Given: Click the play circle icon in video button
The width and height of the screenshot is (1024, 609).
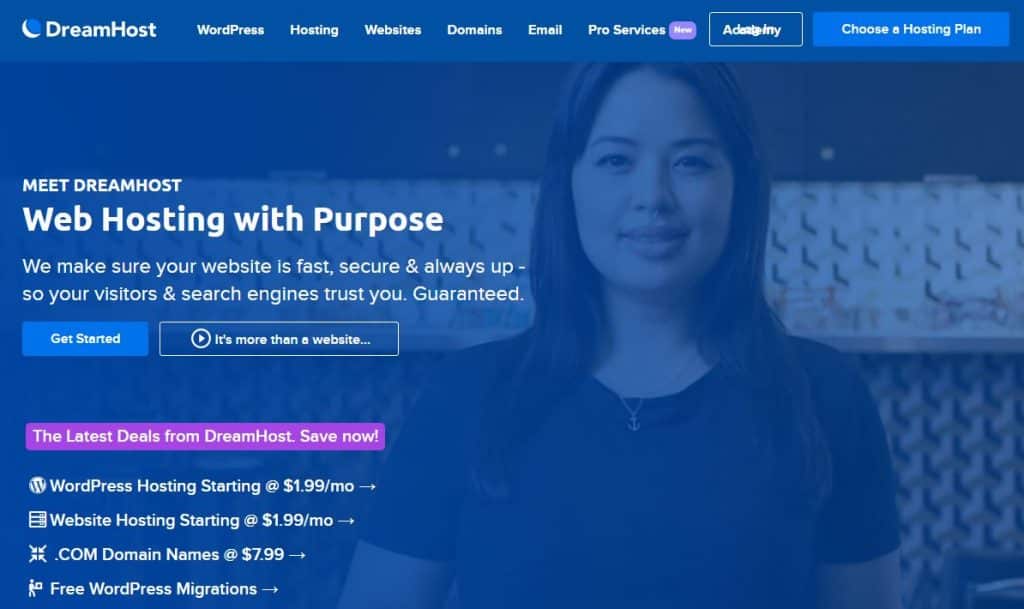Looking at the screenshot, I should point(200,339).
